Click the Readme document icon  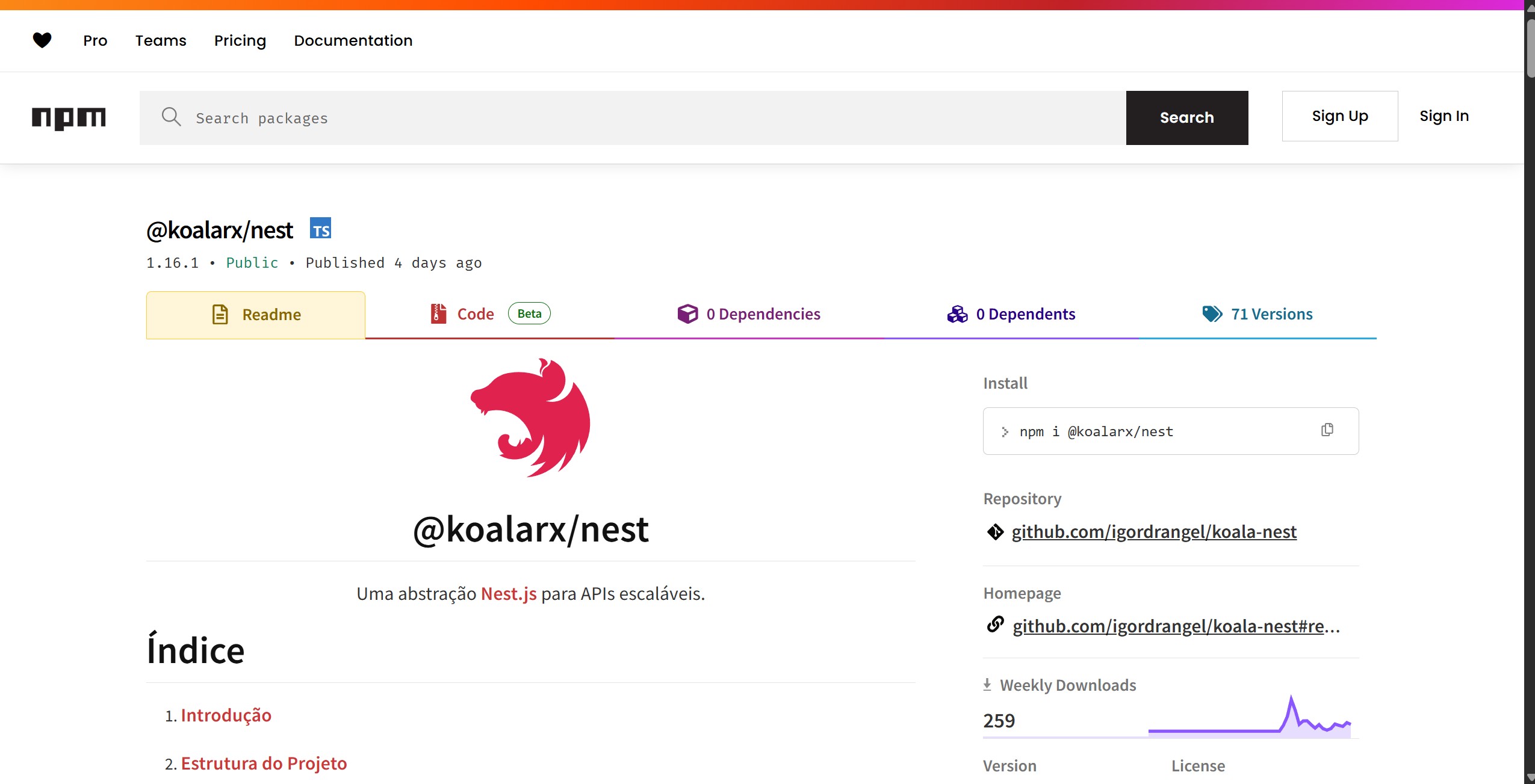pos(220,314)
